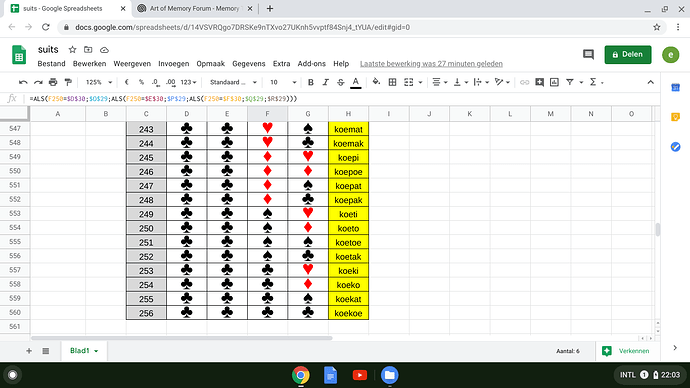Open the borders tool
Image resolution: width=690 pixels, height=388 pixels.
392,82
